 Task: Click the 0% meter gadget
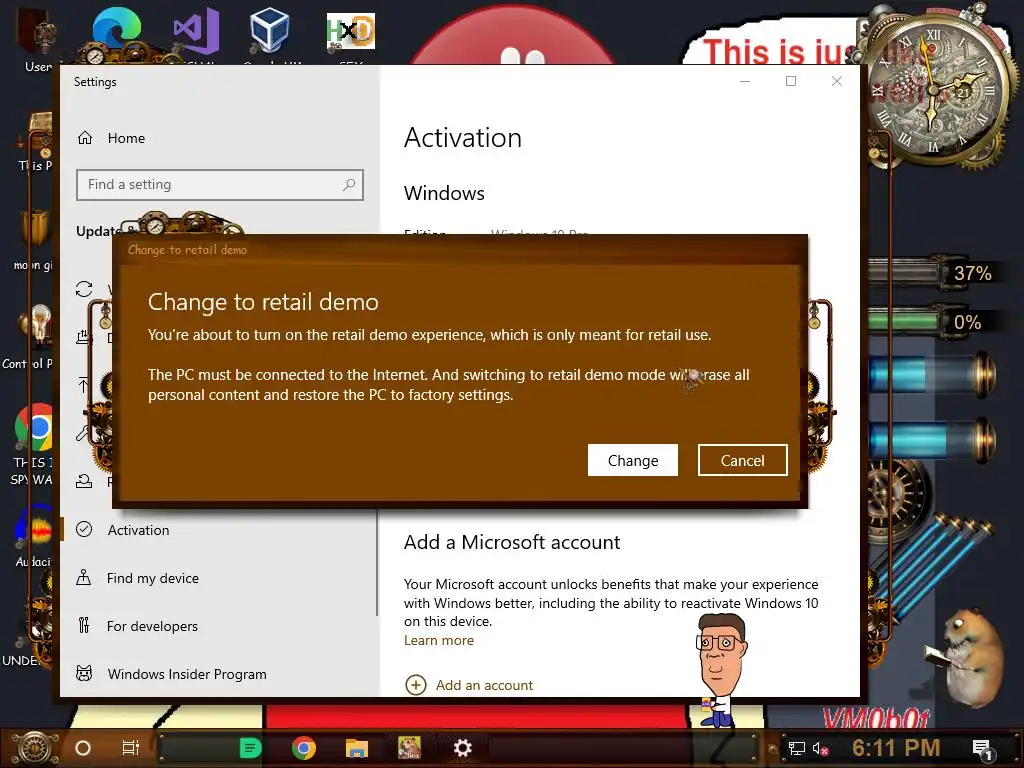933,323
